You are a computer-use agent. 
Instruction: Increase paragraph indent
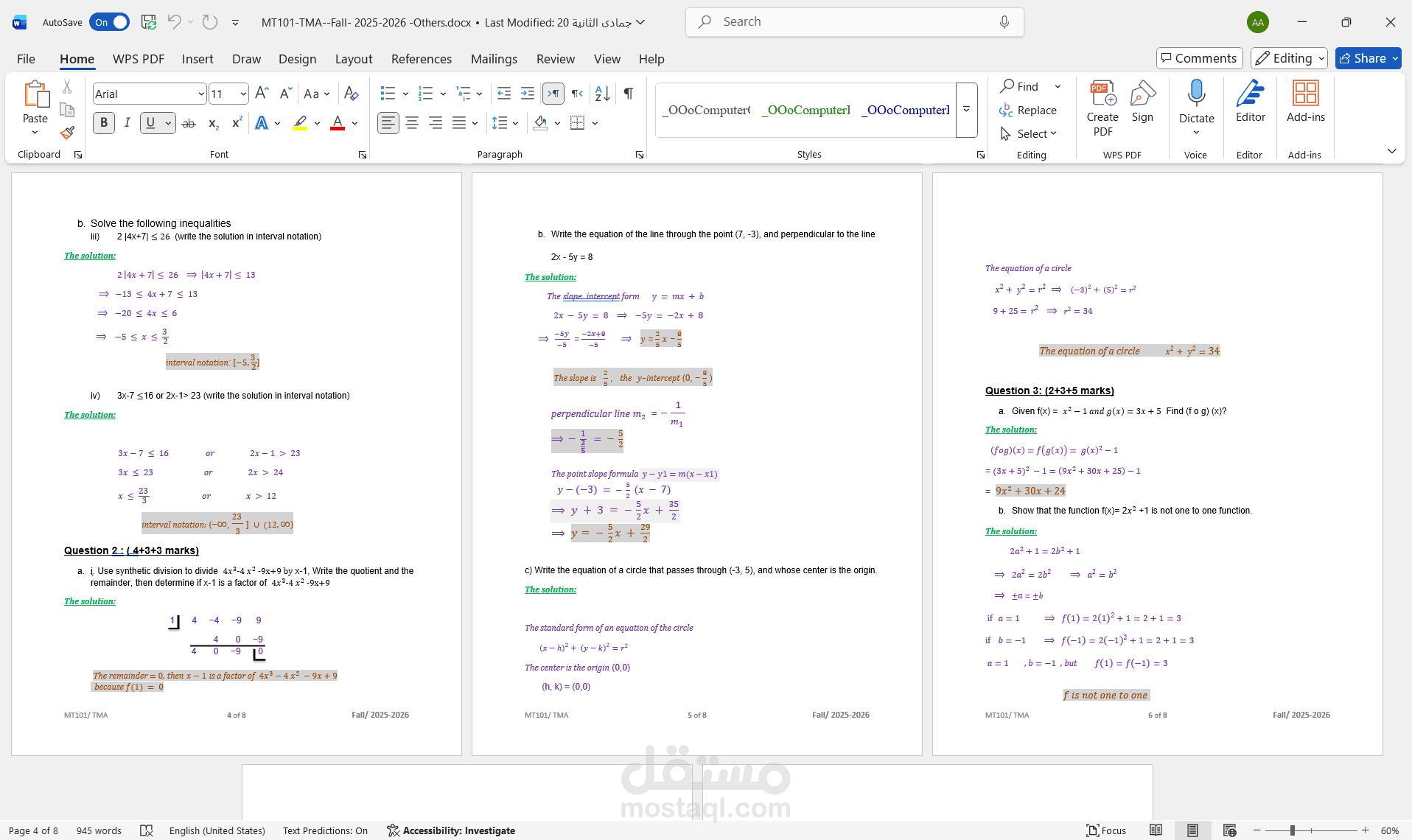click(x=528, y=94)
